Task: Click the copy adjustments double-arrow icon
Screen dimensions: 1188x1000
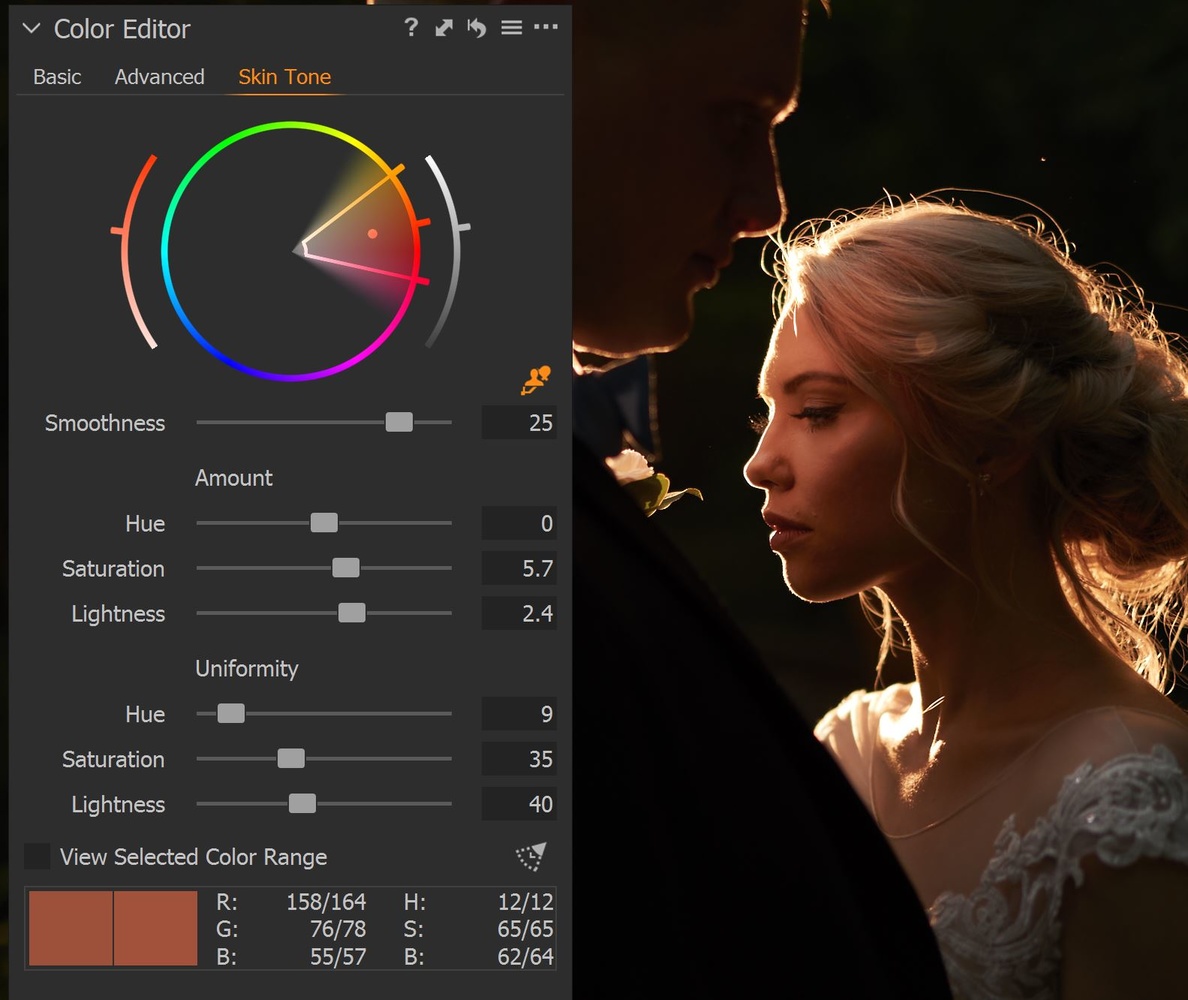Action: tap(444, 28)
